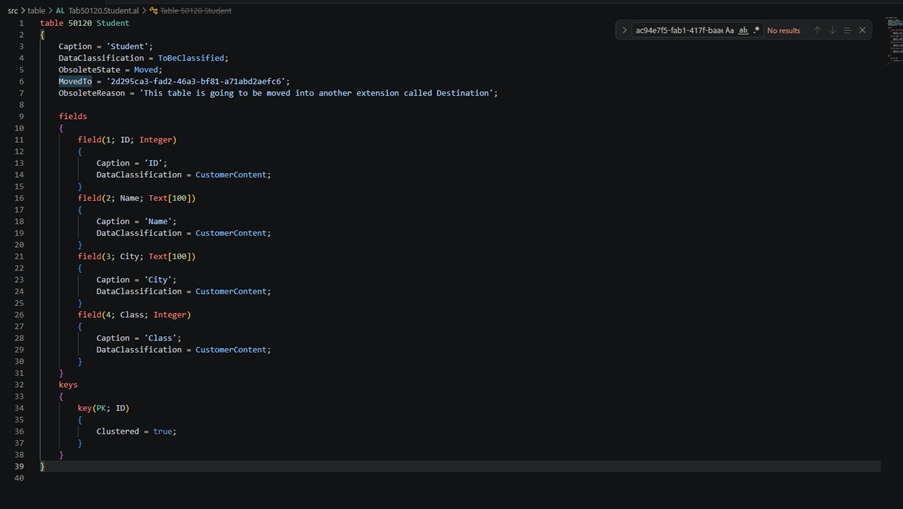903x509 pixels.
Task: Toggle Use Regular Expression option
Action: tap(756, 31)
